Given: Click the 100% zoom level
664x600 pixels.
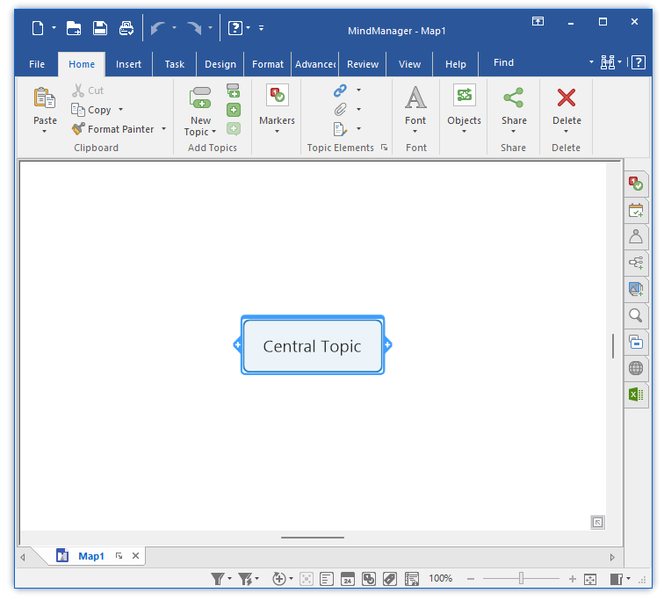Looking at the screenshot, I should pos(440,578).
